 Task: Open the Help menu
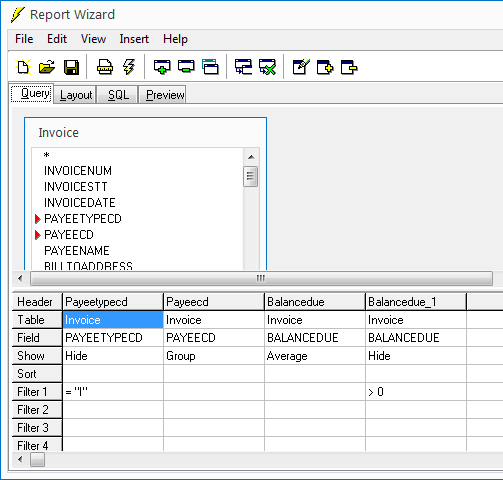(x=175, y=39)
